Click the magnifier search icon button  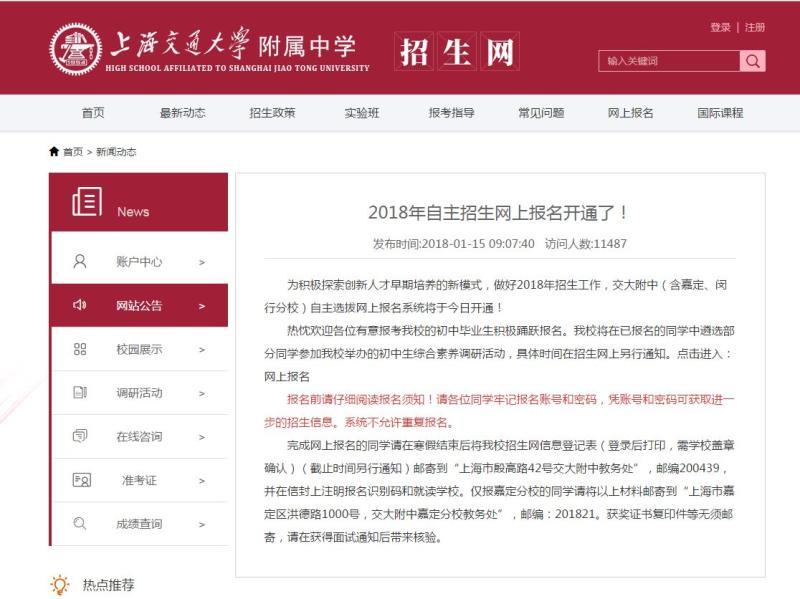click(x=752, y=61)
